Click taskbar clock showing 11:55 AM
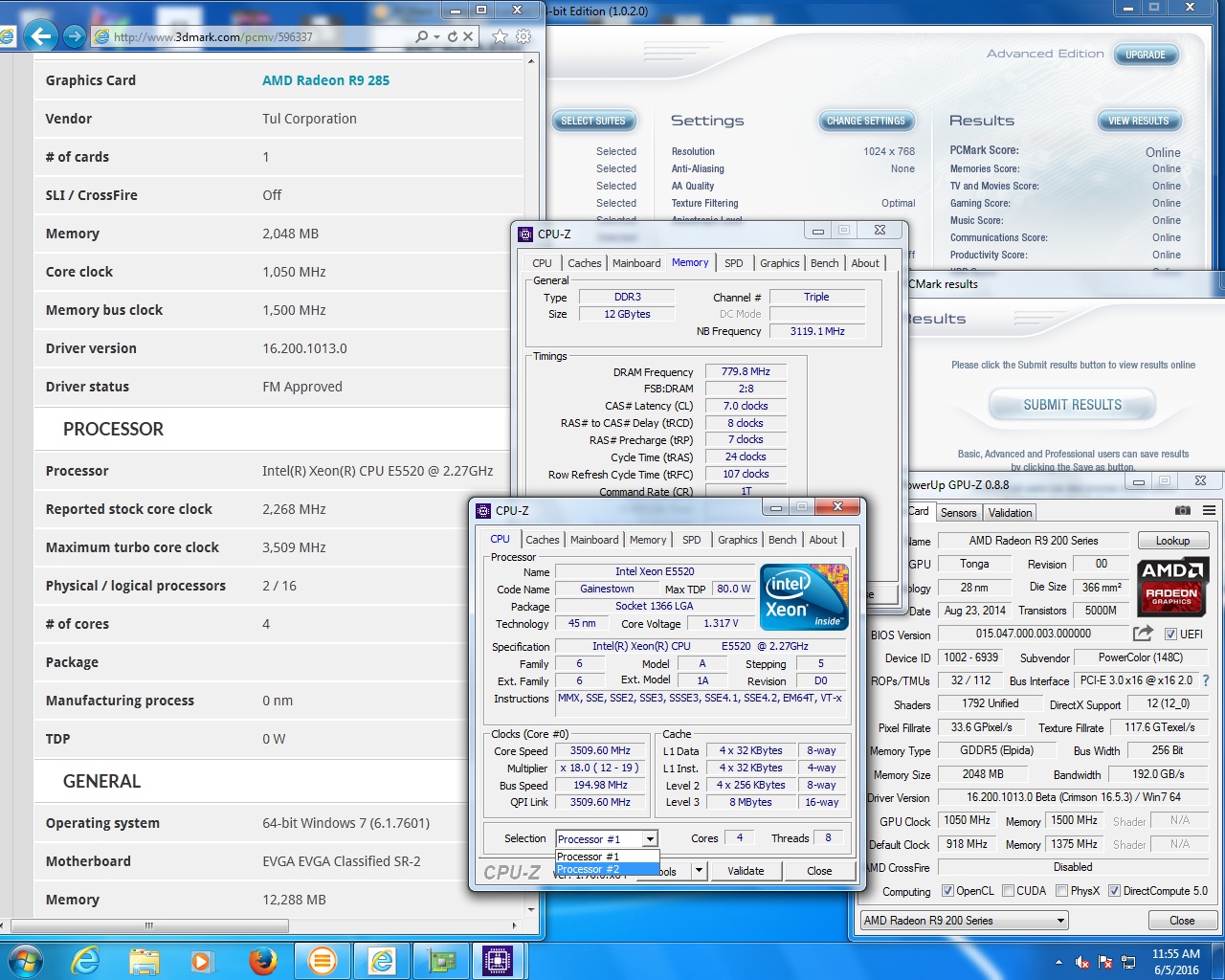Image resolution: width=1225 pixels, height=980 pixels. pos(1175,954)
